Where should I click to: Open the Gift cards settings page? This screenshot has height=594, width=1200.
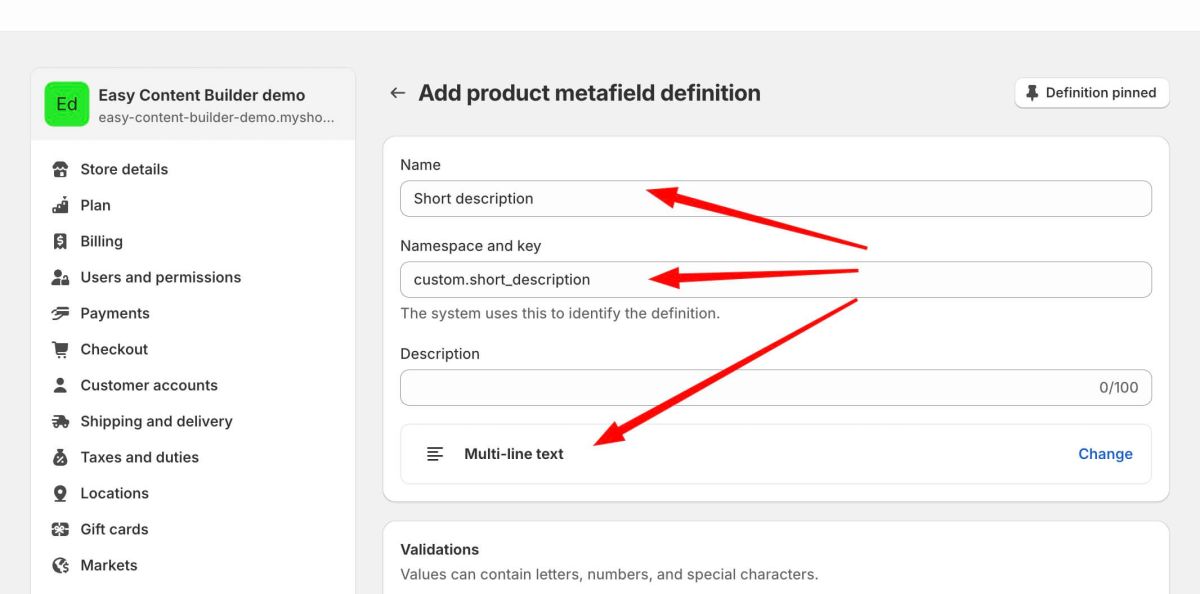pos(114,529)
